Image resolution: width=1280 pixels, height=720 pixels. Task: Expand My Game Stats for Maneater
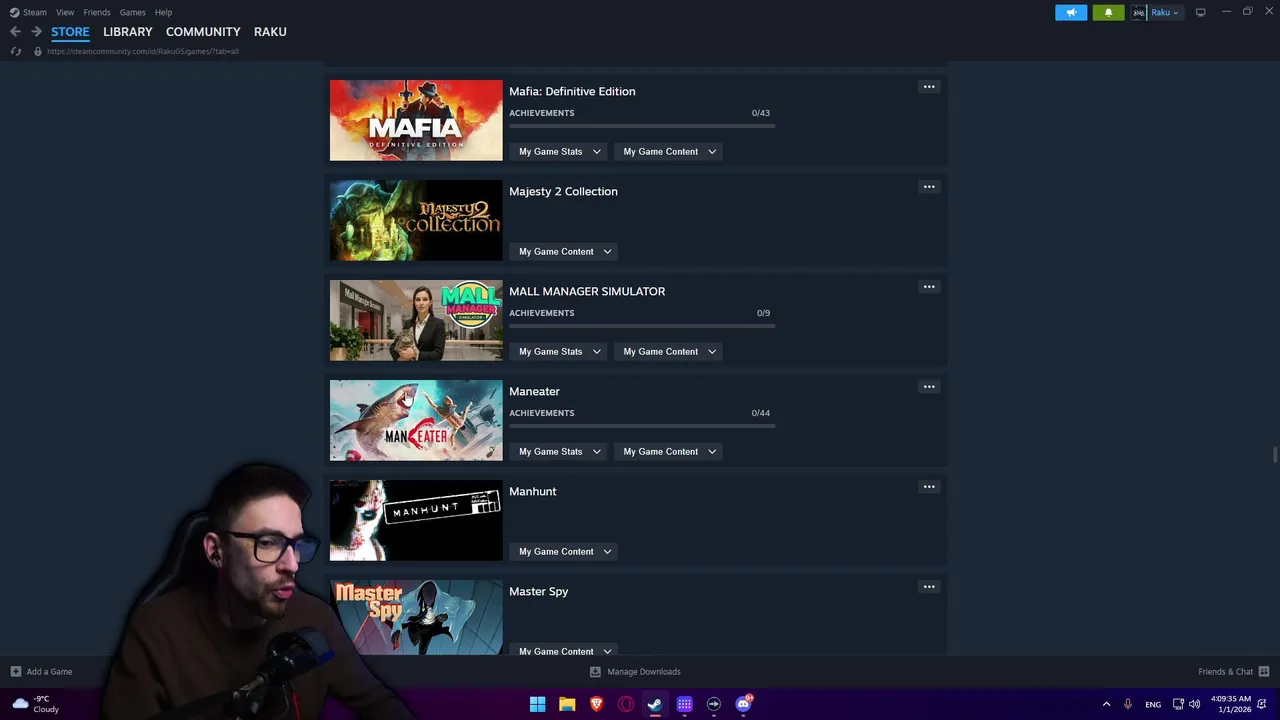click(x=559, y=452)
